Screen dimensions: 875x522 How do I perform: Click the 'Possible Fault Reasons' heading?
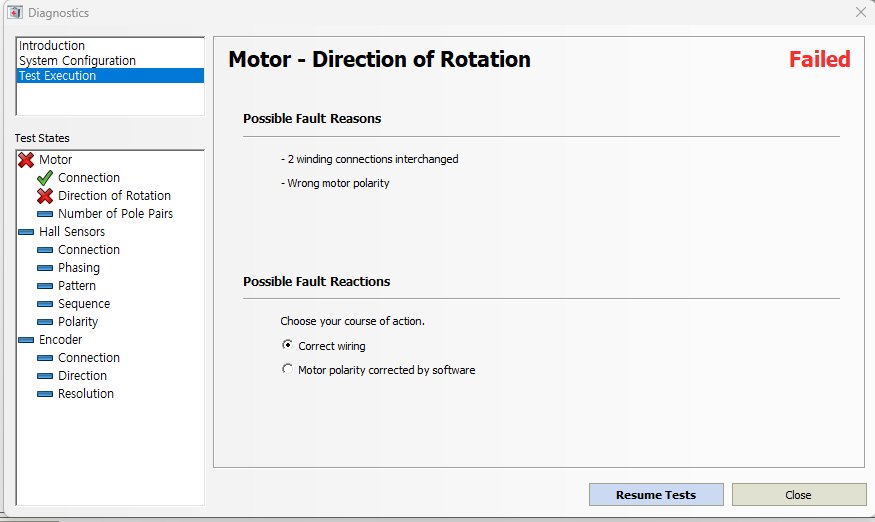click(x=312, y=118)
